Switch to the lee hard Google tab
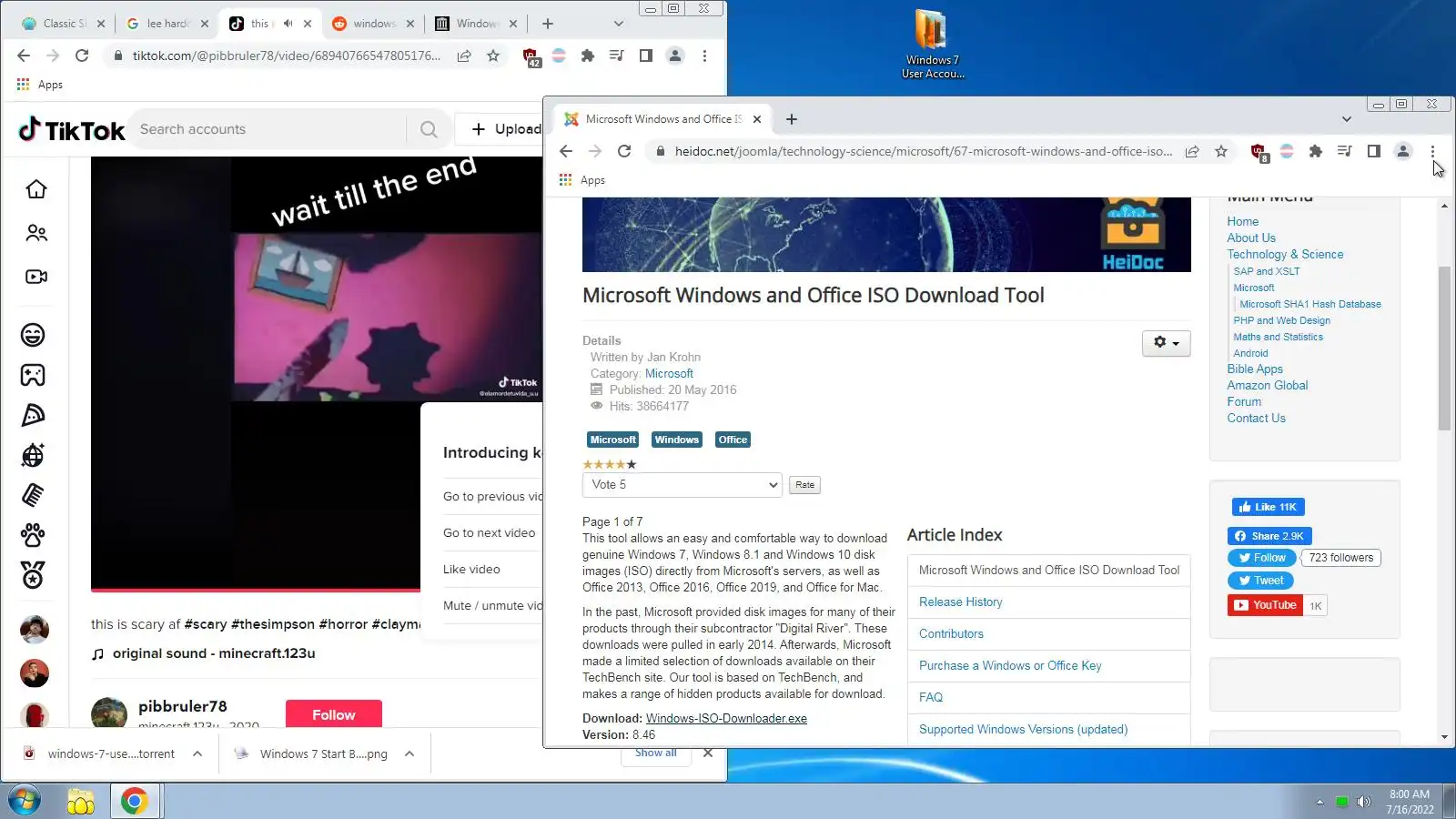This screenshot has height=819, width=1456. coord(168,24)
